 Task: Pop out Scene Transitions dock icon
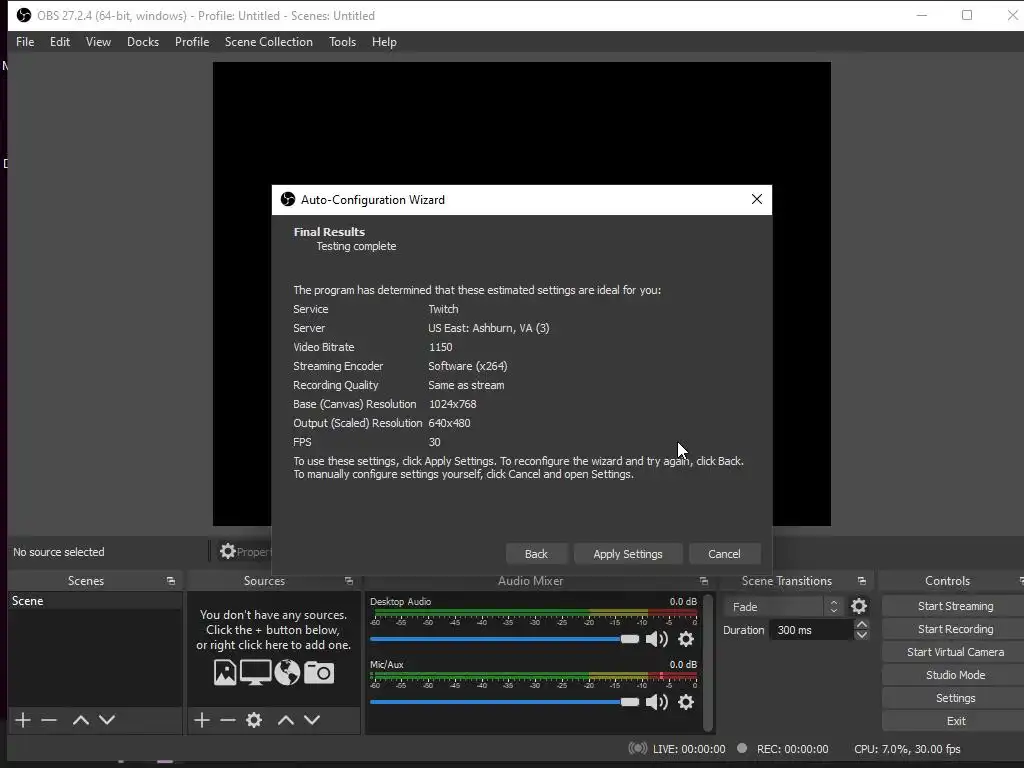(x=861, y=581)
